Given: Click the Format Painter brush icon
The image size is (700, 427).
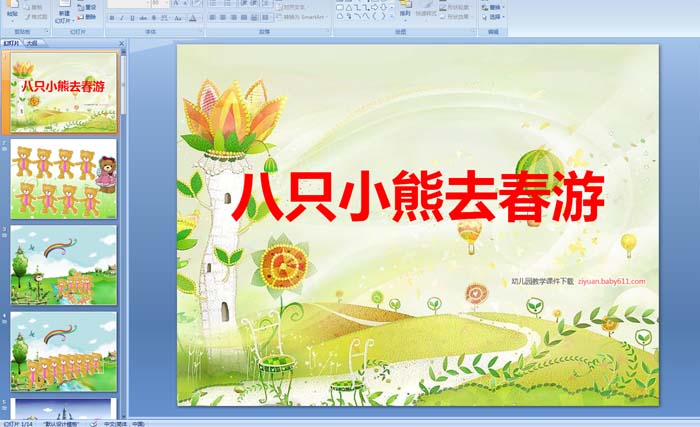Looking at the screenshot, I should 28,17.
